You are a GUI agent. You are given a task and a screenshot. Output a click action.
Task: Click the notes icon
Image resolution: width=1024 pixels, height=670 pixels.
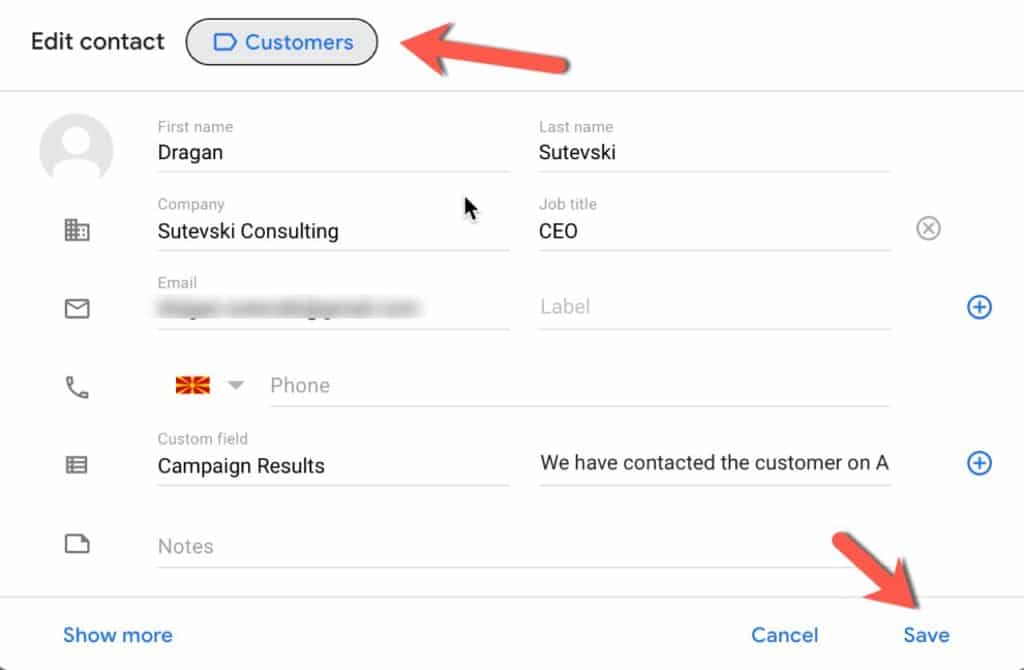[x=77, y=544]
